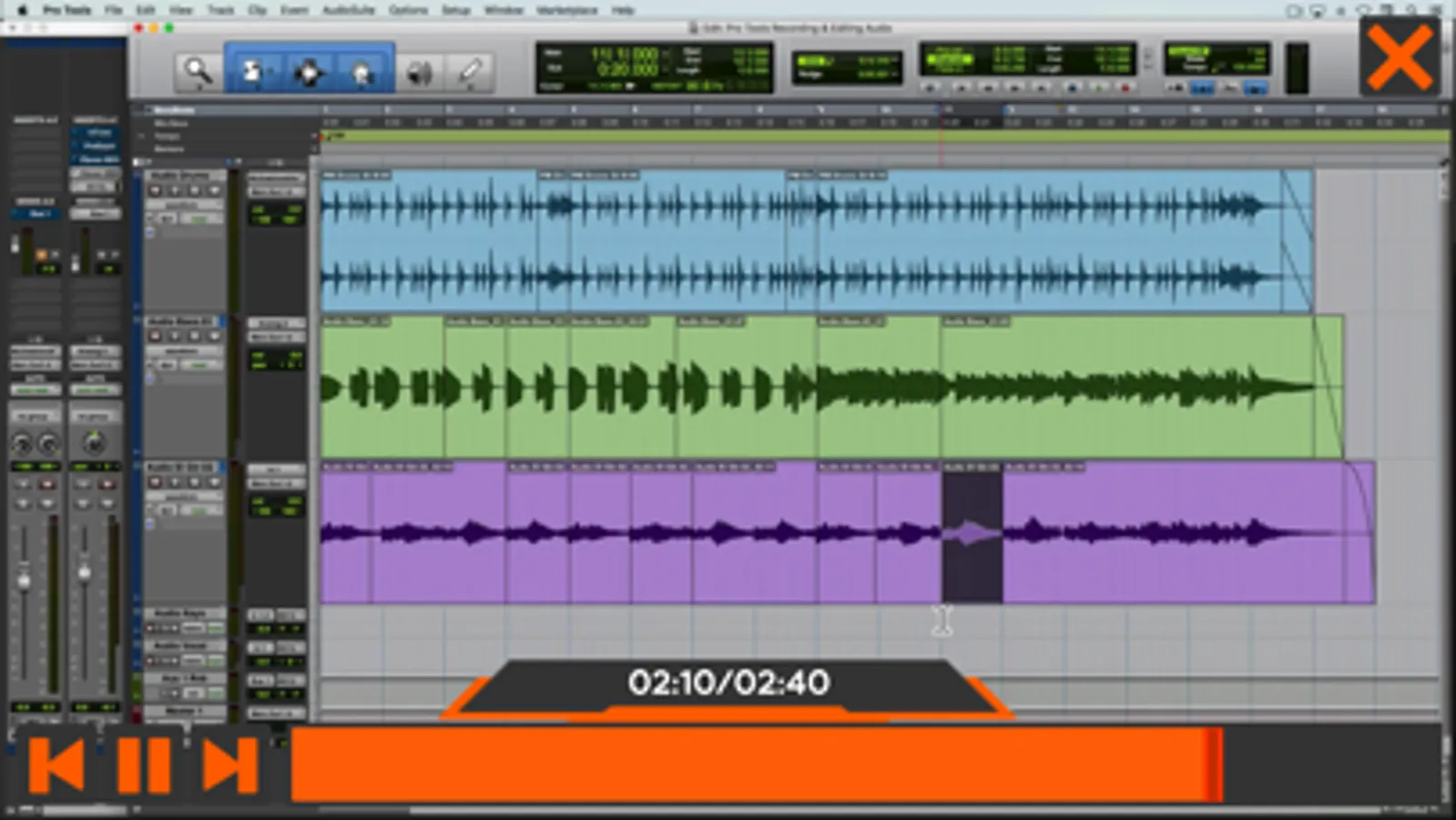Click the Bars|Beats ruler label
The width and height of the screenshot is (1456, 820).
click(x=174, y=110)
